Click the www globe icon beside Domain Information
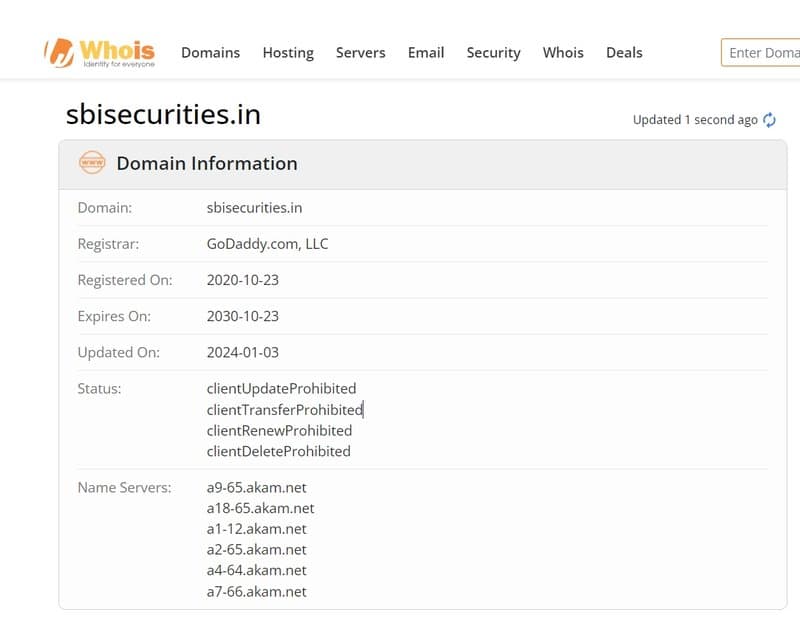 (x=91, y=162)
